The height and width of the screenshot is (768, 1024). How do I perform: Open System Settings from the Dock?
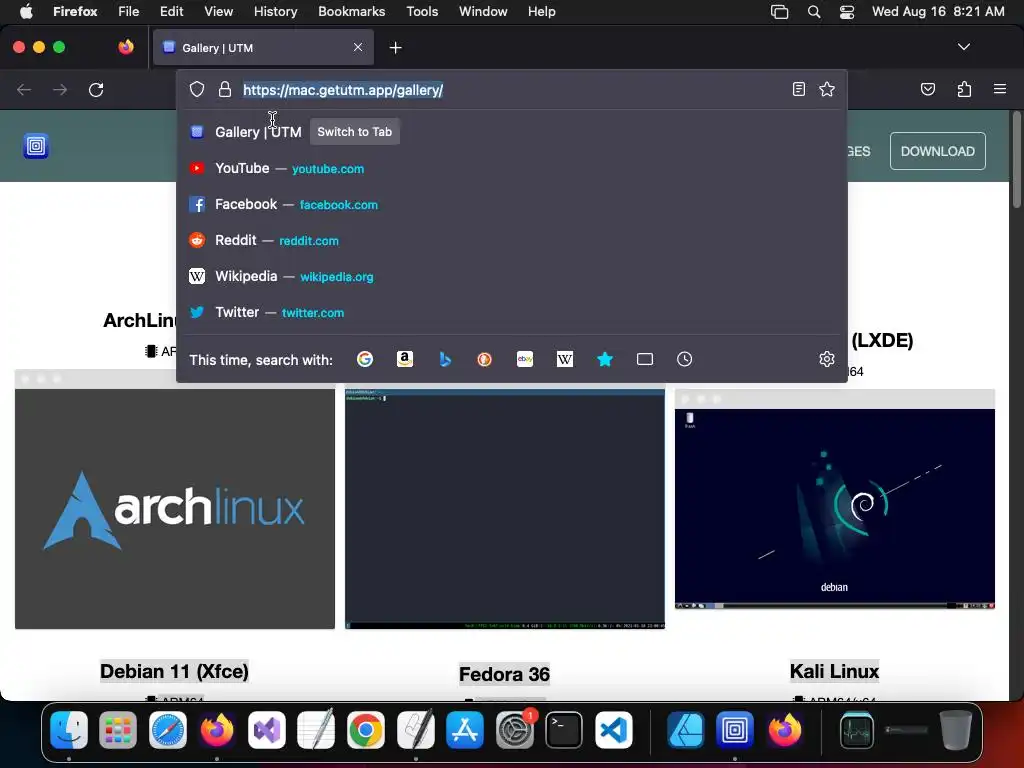pos(515,729)
